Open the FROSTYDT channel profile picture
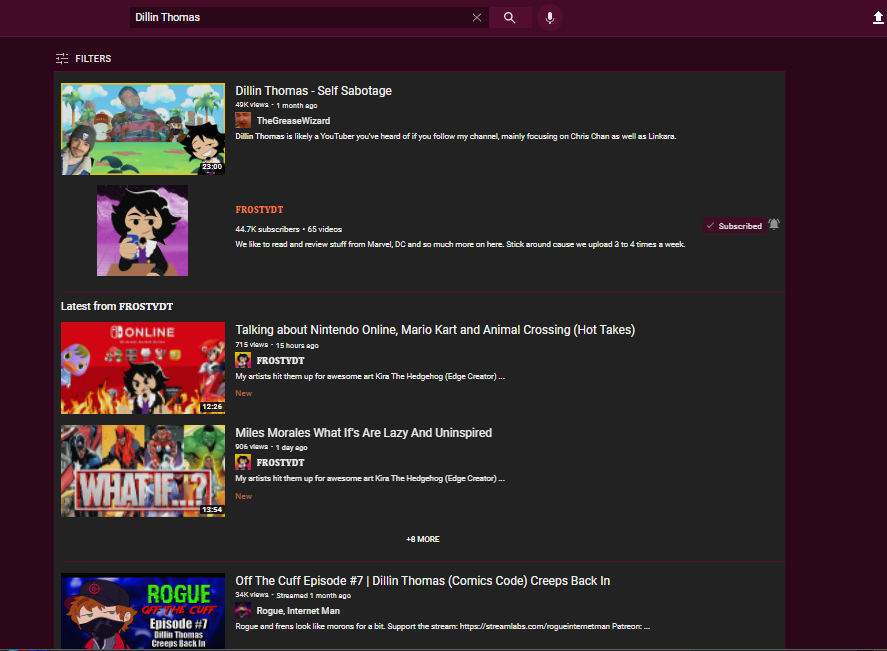Screen dimensions: 887x651 [143, 230]
